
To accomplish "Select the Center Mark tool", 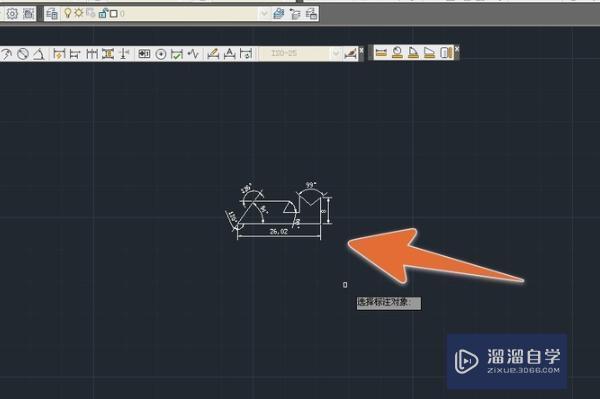I will 161,54.
